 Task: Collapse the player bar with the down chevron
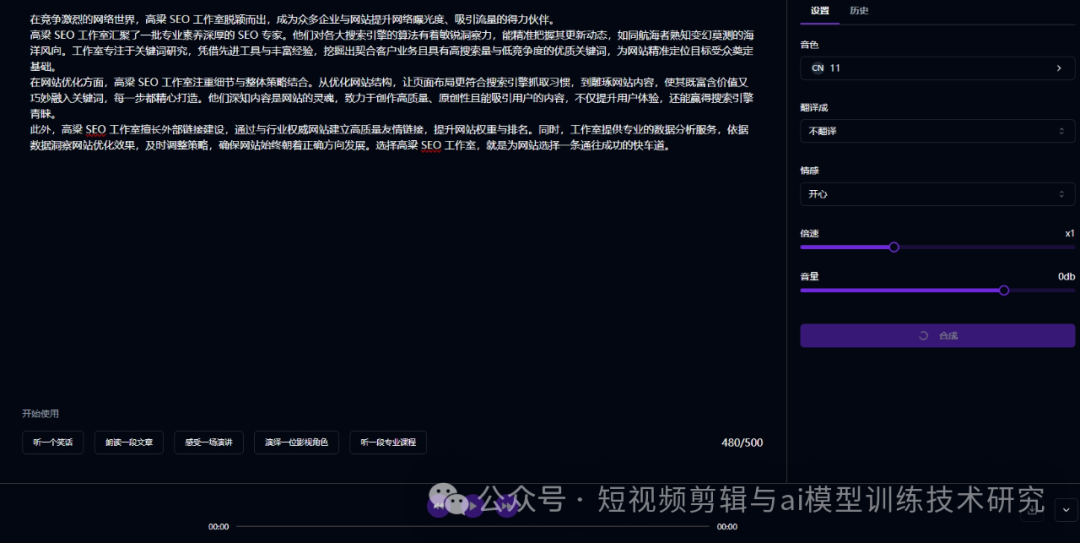(x=1066, y=510)
